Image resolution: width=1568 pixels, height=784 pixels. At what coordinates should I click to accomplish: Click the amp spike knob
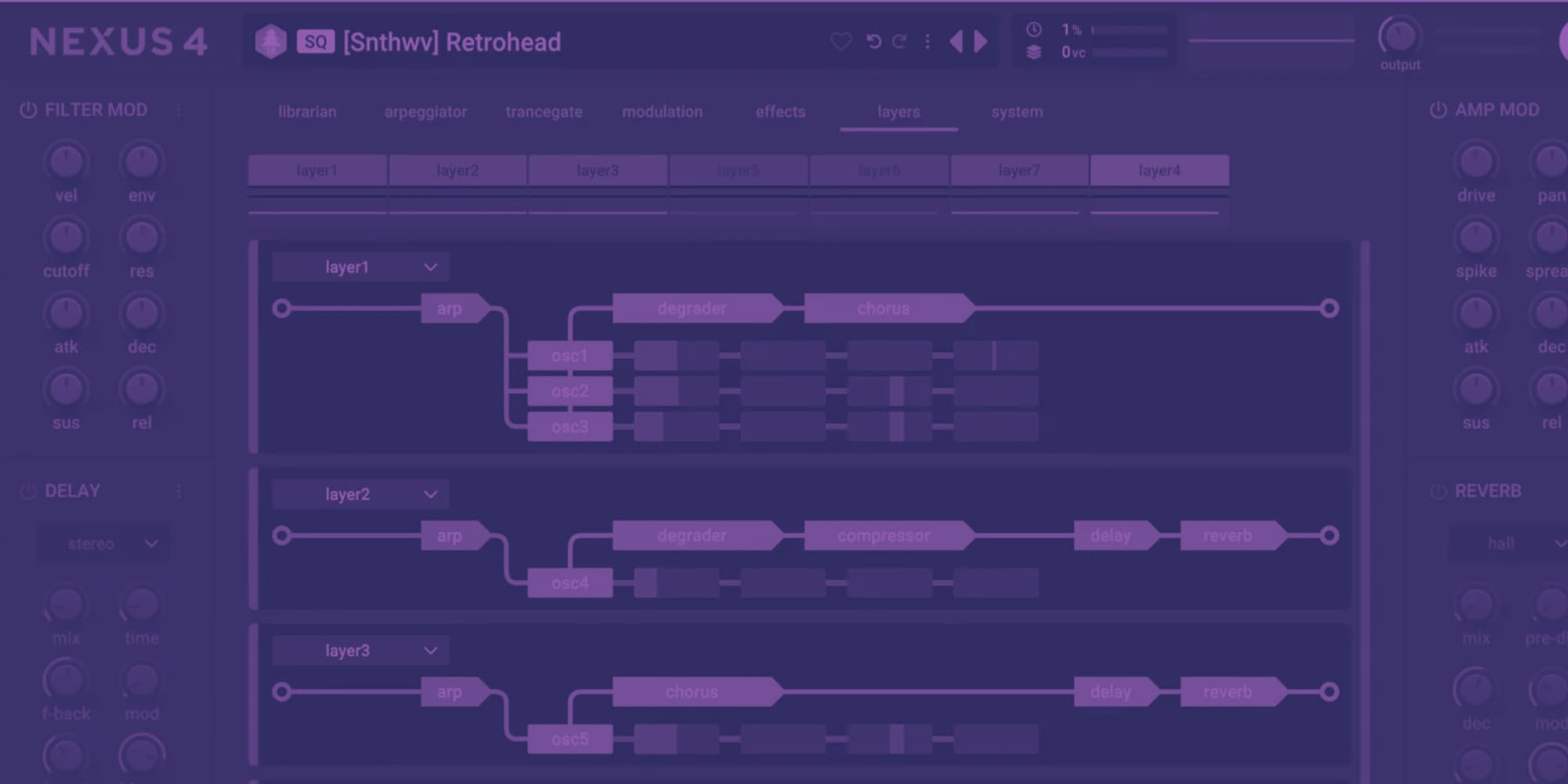[x=1476, y=238]
